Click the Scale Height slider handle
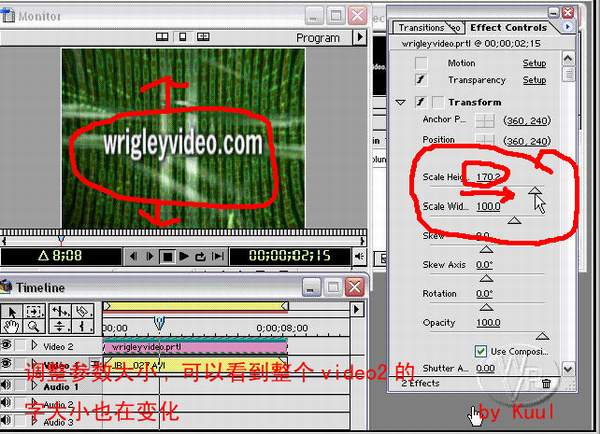The width and height of the screenshot is (600, 434). tap(535, 190)
